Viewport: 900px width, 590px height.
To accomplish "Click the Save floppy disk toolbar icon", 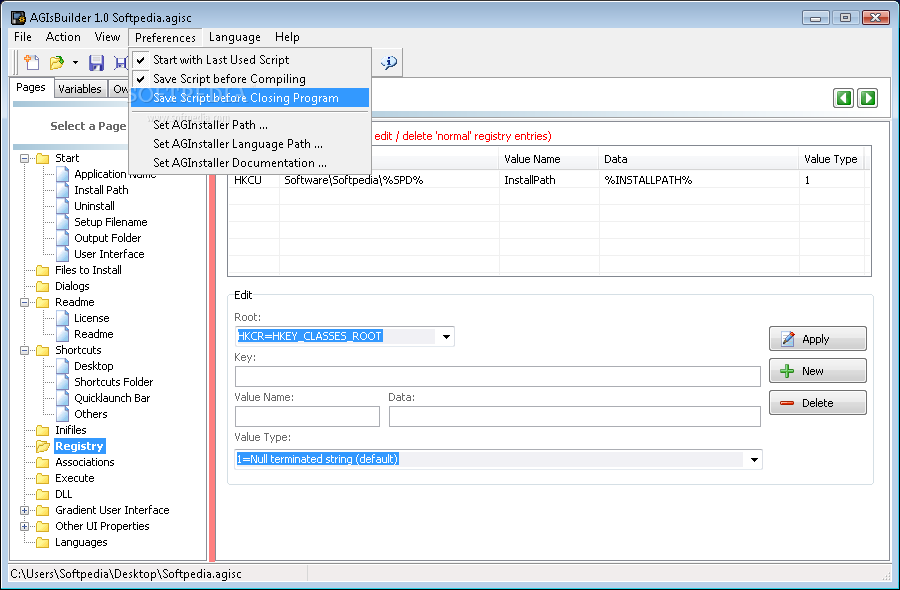I will pyautogui.click(x=96, y=62).
